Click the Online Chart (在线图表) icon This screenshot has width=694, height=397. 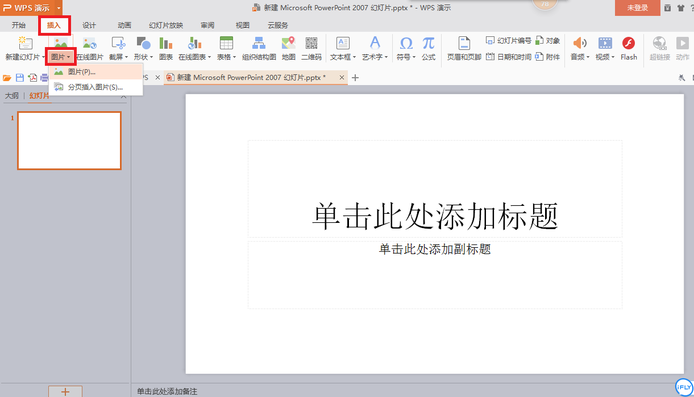click(194, 43)
